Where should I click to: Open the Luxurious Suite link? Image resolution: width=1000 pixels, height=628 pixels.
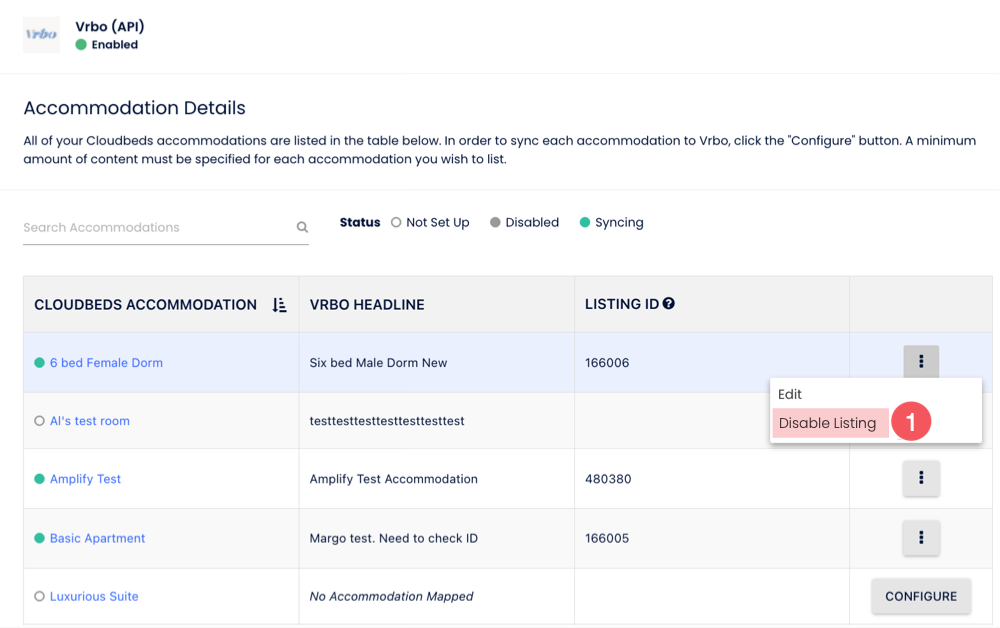click(x=94, y=596)
